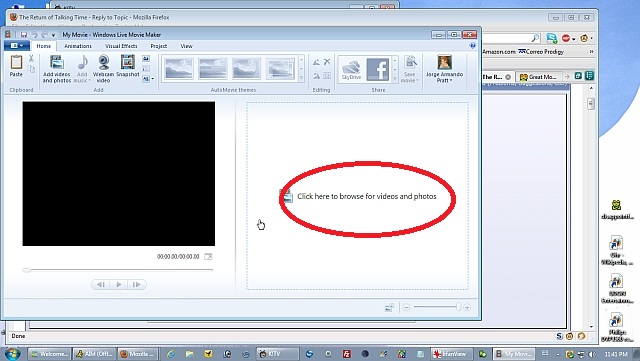This screenshot has height=361, width=640.
Task: Open the IrfanView taskbar button
Action: [452, 354]
